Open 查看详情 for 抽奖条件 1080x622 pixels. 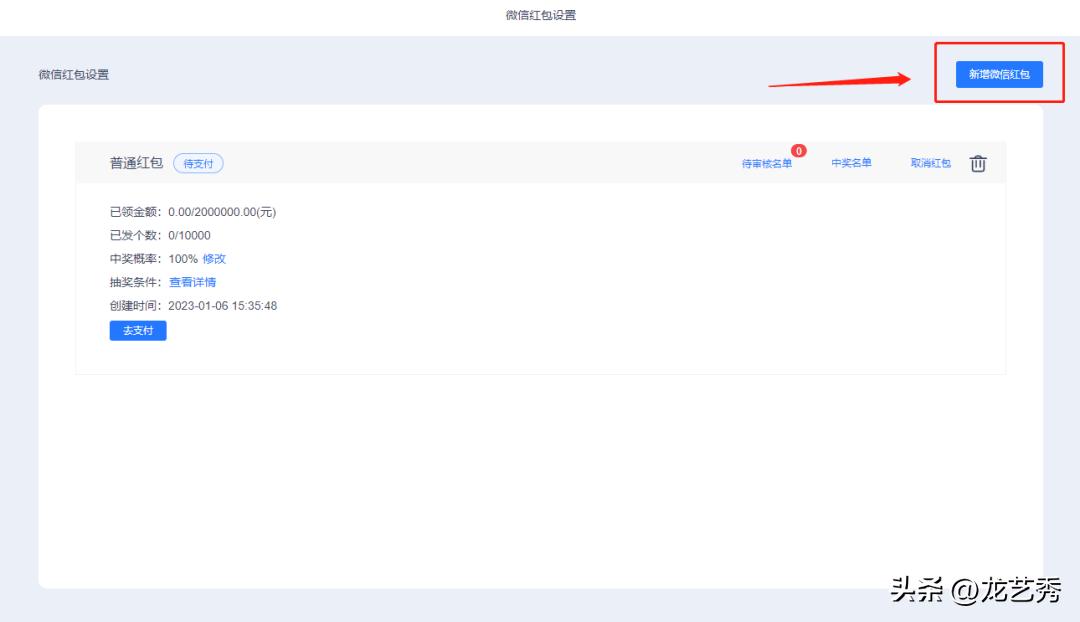tap(193, 282)
